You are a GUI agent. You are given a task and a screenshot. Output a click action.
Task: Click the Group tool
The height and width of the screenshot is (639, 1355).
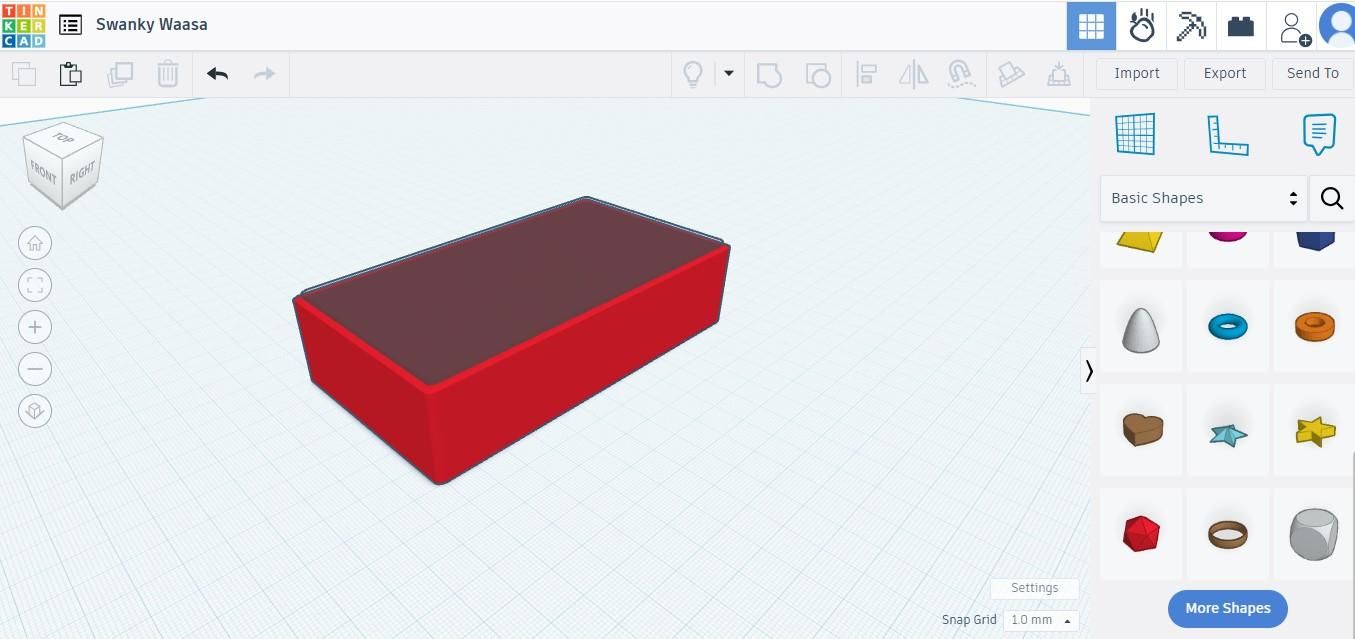point(769,74)
